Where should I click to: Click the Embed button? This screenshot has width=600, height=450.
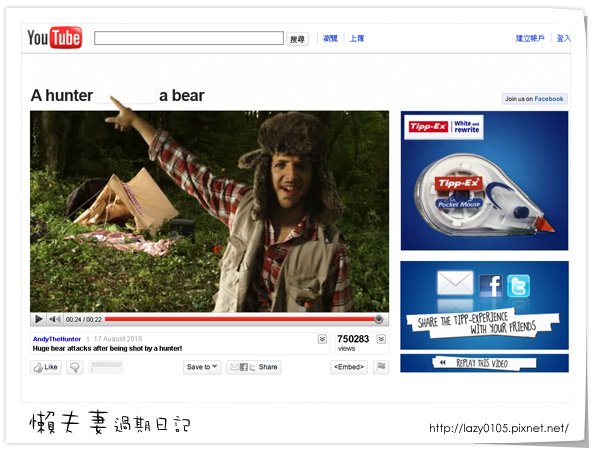[349, 367]
